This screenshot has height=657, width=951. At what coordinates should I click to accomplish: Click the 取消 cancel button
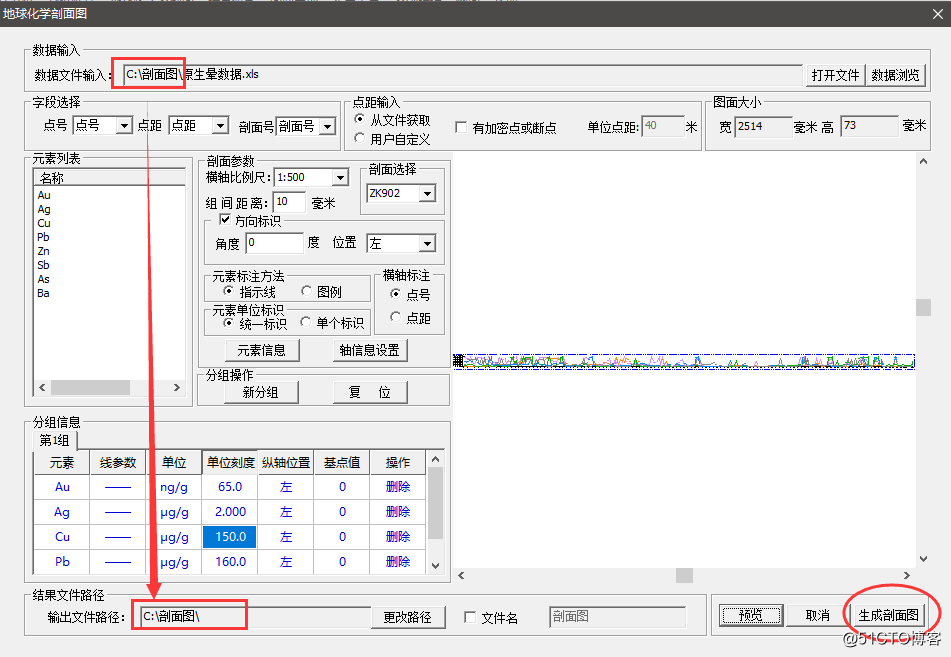point(817,615)
